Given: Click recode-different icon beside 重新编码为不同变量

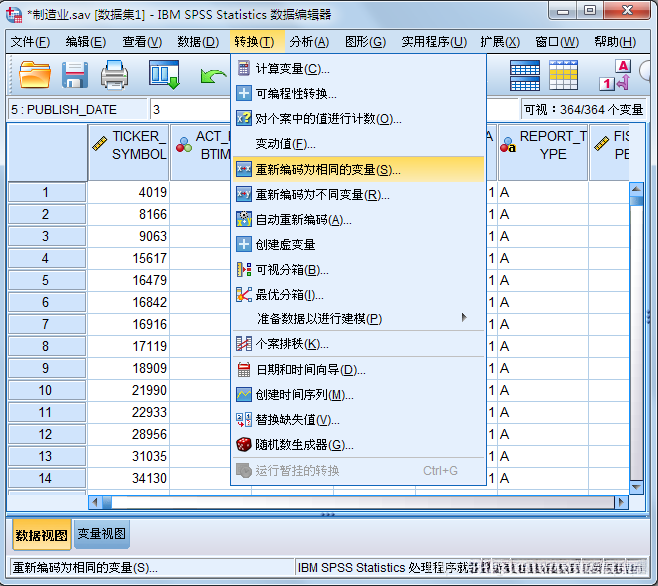Looking at the screenshot, I should [244, 194].
